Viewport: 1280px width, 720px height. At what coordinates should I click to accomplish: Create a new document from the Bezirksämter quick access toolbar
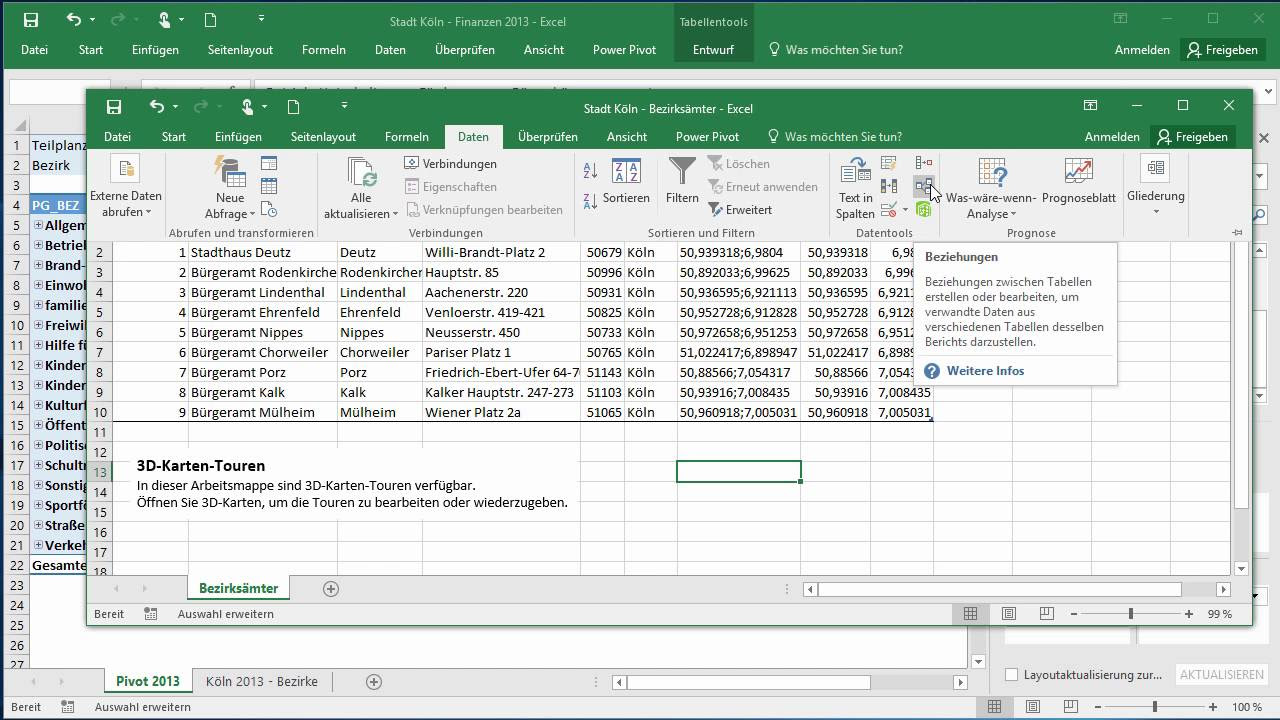[293, 107]
